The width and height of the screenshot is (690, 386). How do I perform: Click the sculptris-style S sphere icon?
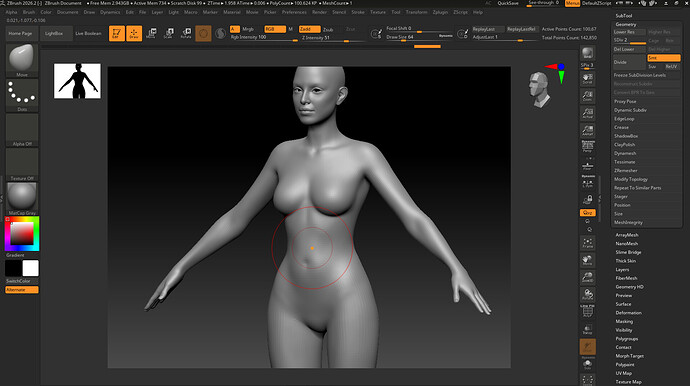point(220,33)
